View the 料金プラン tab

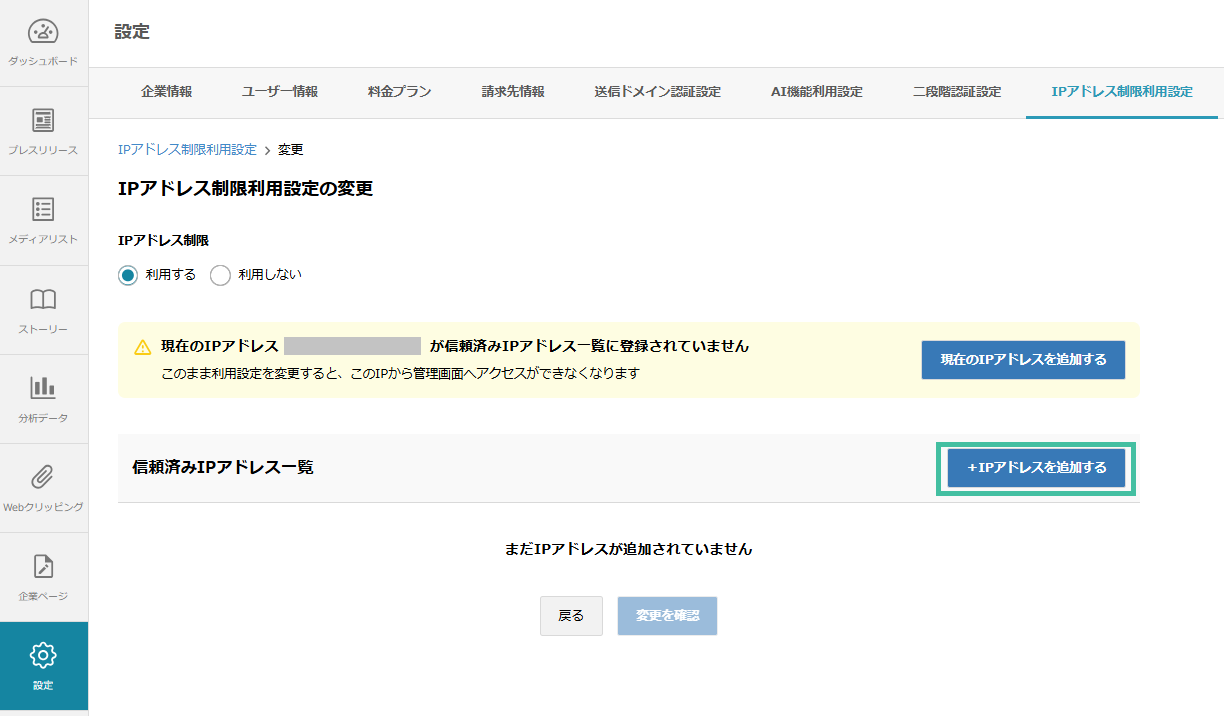click(x=398, y=90)
